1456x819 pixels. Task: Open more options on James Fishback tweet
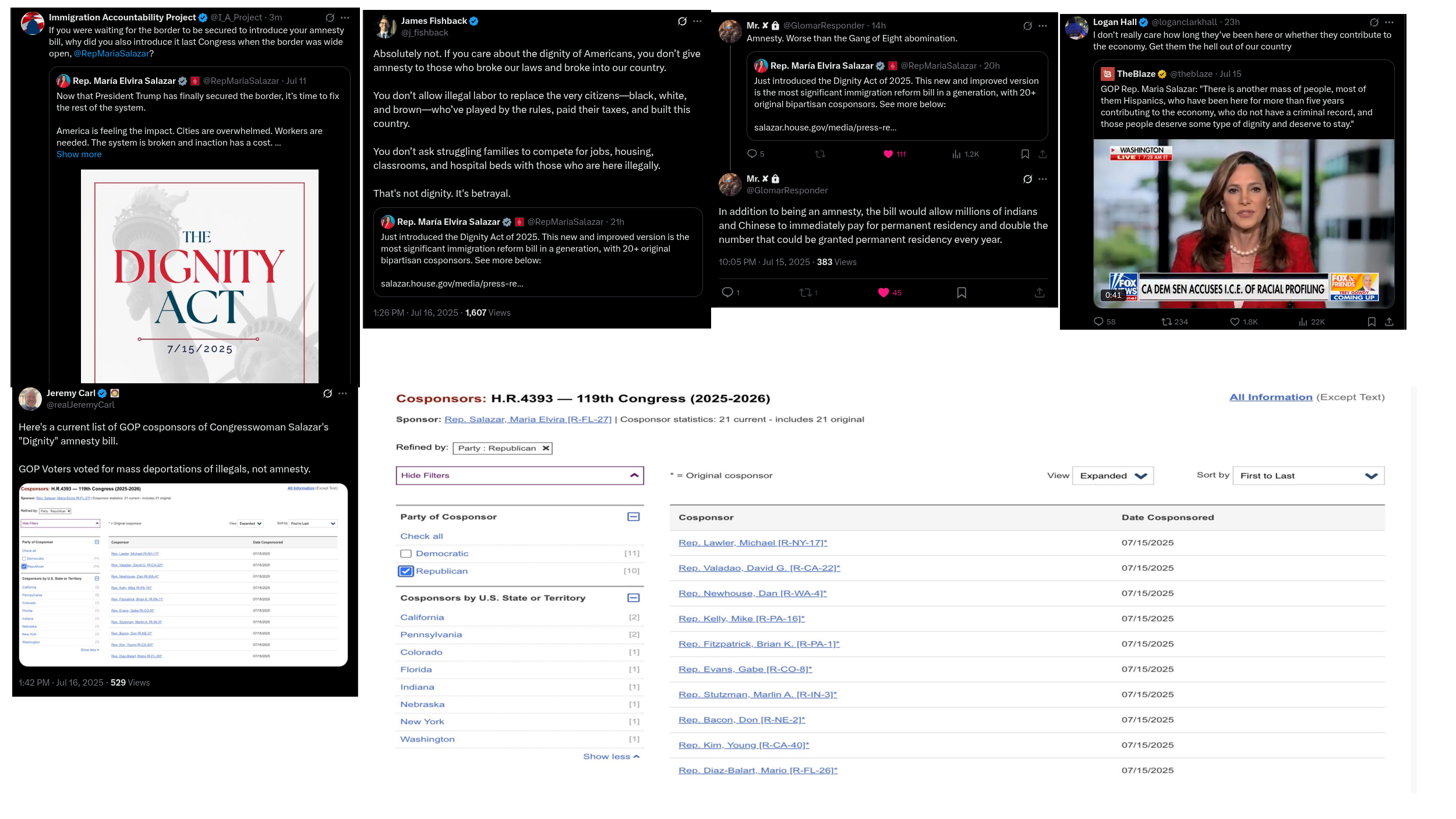pos(698,22)
